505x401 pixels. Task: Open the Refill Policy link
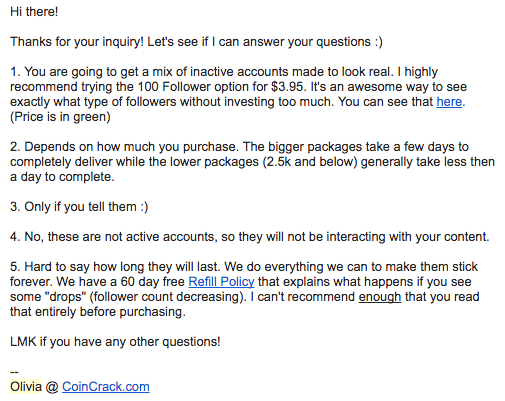[221, 282]
